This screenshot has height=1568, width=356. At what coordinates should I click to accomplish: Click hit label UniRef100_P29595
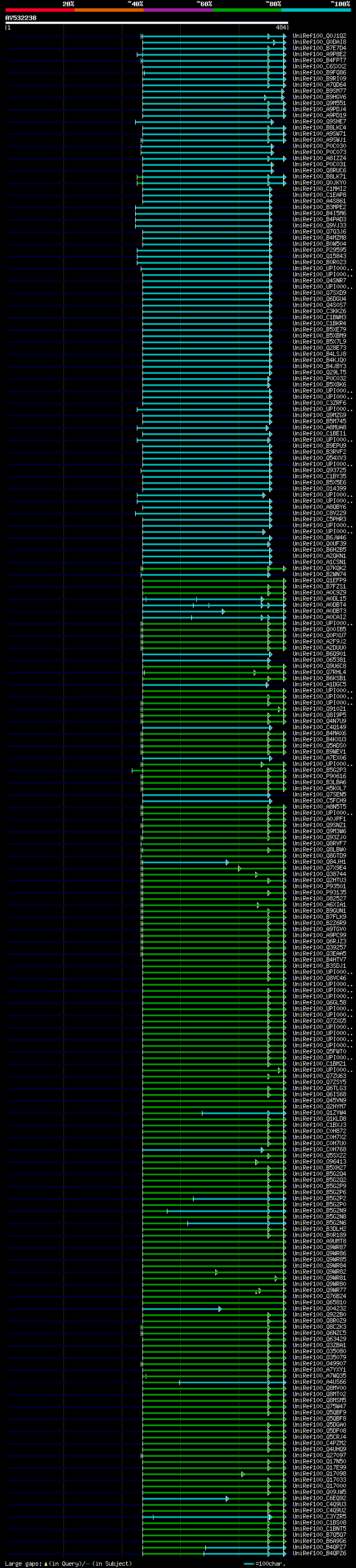tap(319, 250)
